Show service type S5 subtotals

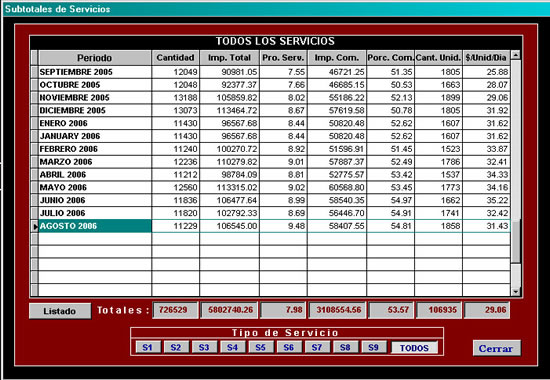pyautogui.click(x=261, y=347)
